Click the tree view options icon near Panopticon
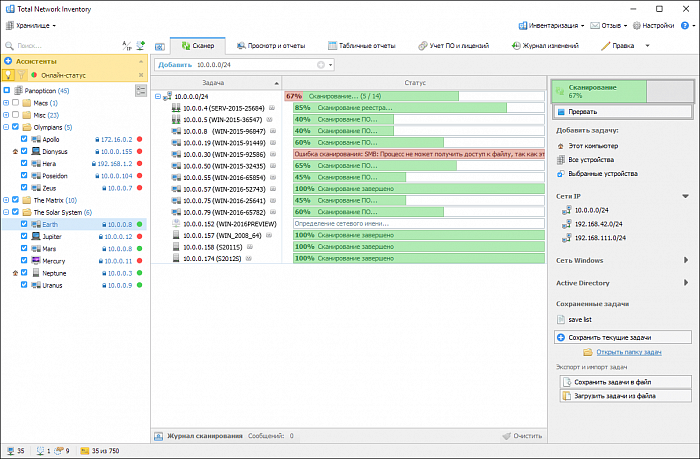700x459 pixels. pyautogui.click(x=139, y=90)
